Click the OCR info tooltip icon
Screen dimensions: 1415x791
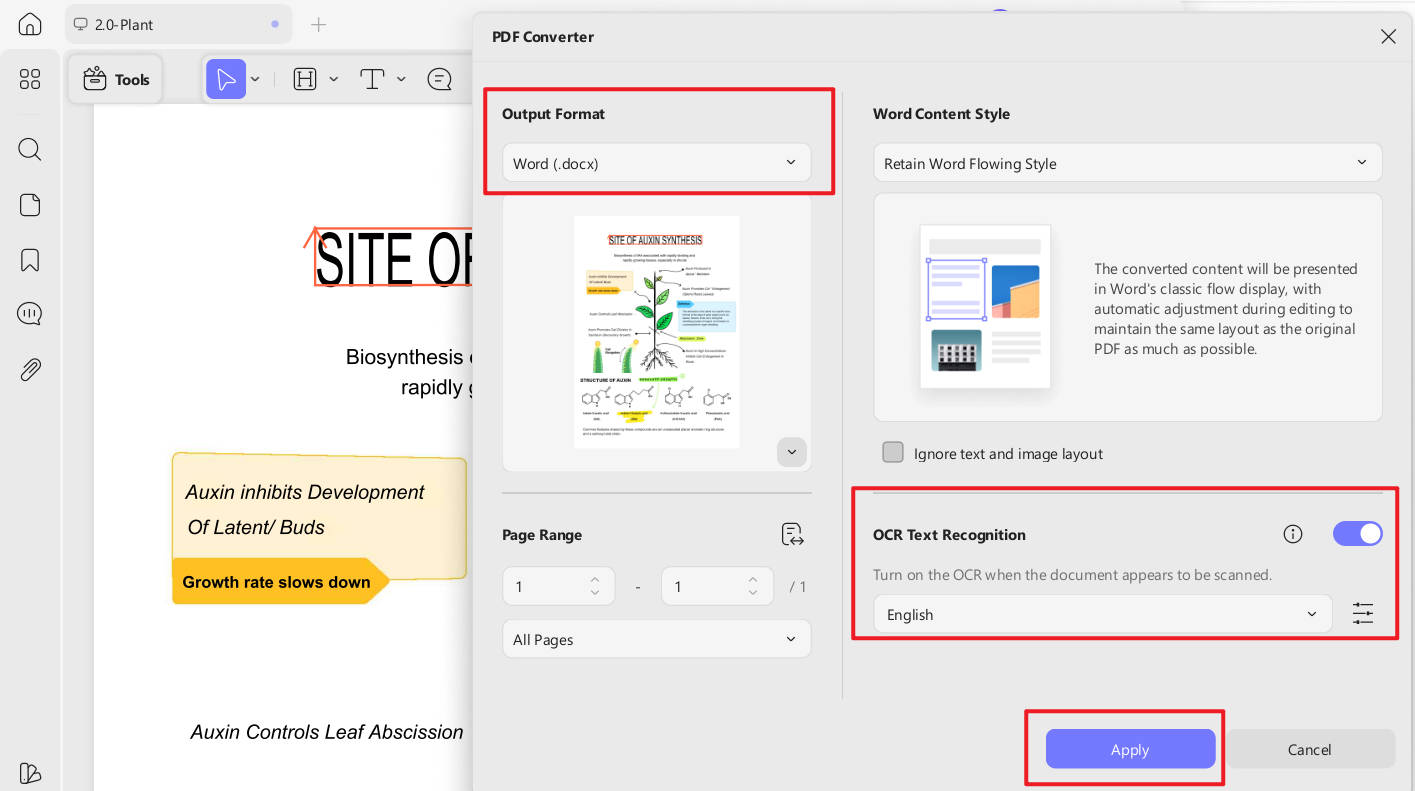click(1293, 533)
